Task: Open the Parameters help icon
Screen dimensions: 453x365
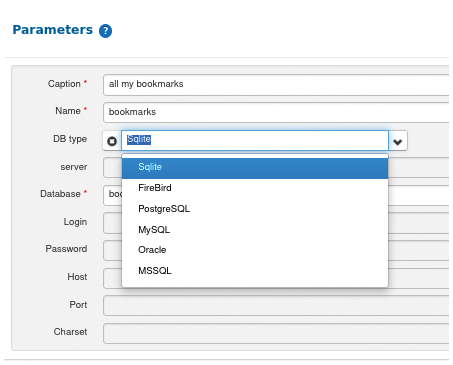Action: click(x=105, y=31)
